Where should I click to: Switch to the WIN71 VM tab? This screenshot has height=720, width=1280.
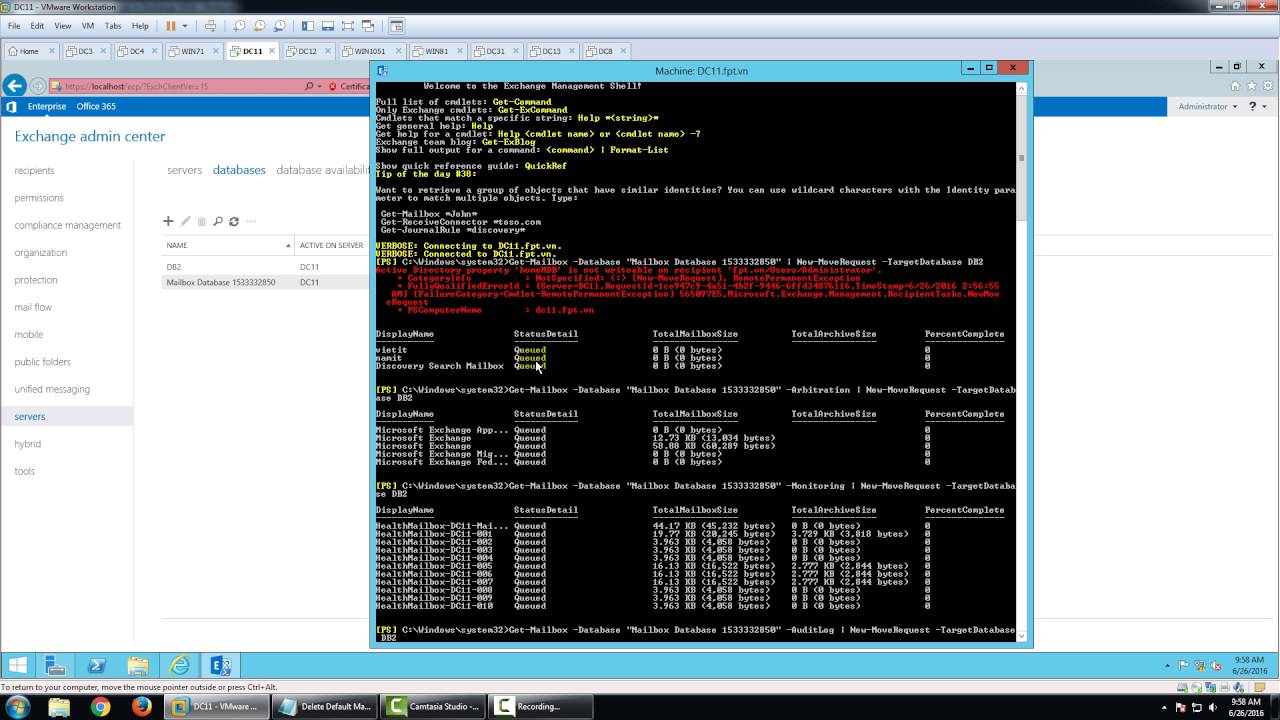click(x=192, y=51)
